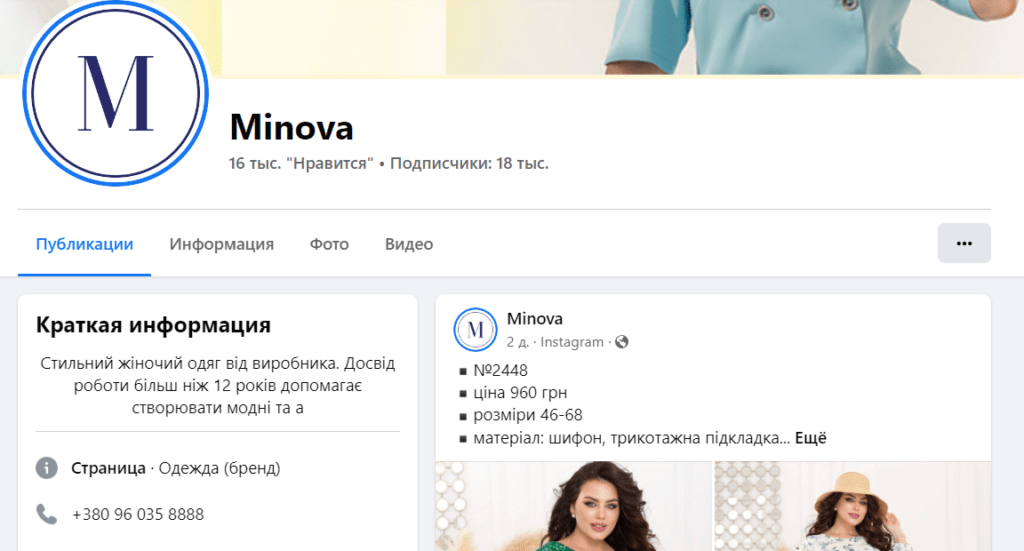Click the 'розміри 46-68' line
The height and width of the screenshot is (551, 1024).
coord(528,415)
